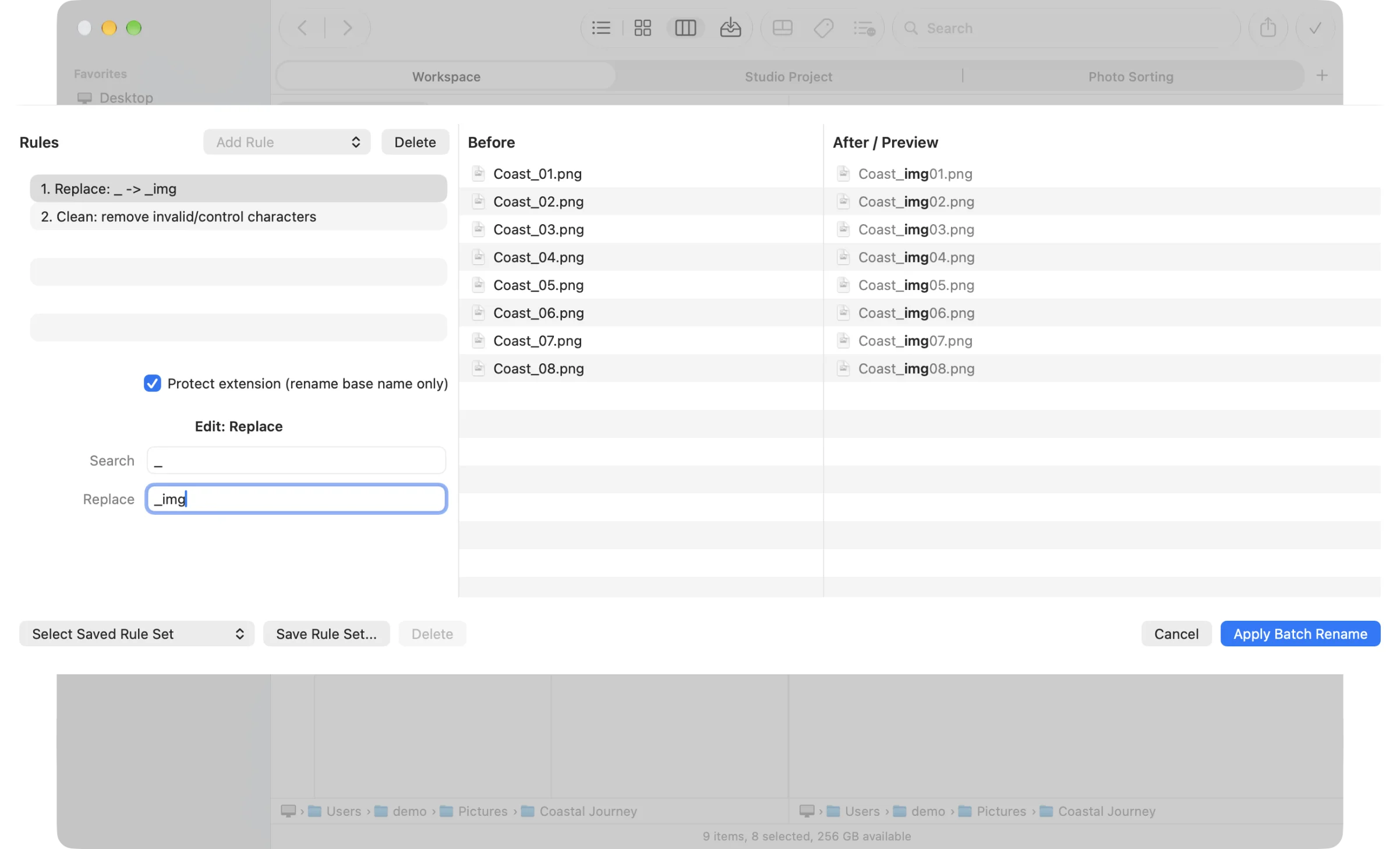This screenshot has height=849, width=1400.
Task: Open Select Saved Rule Set dropdown
Action: (x=137, y=634)
